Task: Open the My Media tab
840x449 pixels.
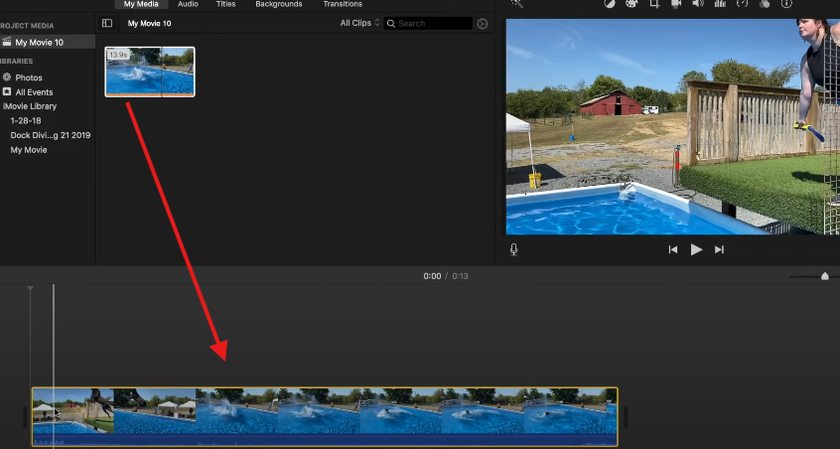Action: (x=141, y=4)
